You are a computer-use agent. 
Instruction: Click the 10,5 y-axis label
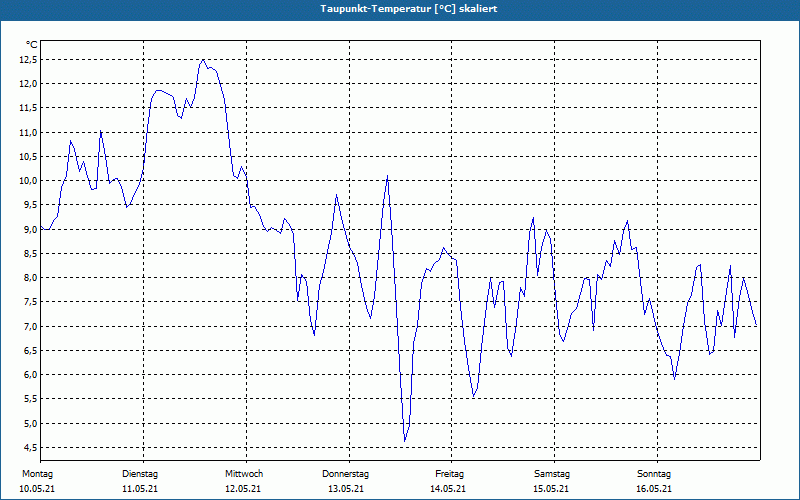29,157
